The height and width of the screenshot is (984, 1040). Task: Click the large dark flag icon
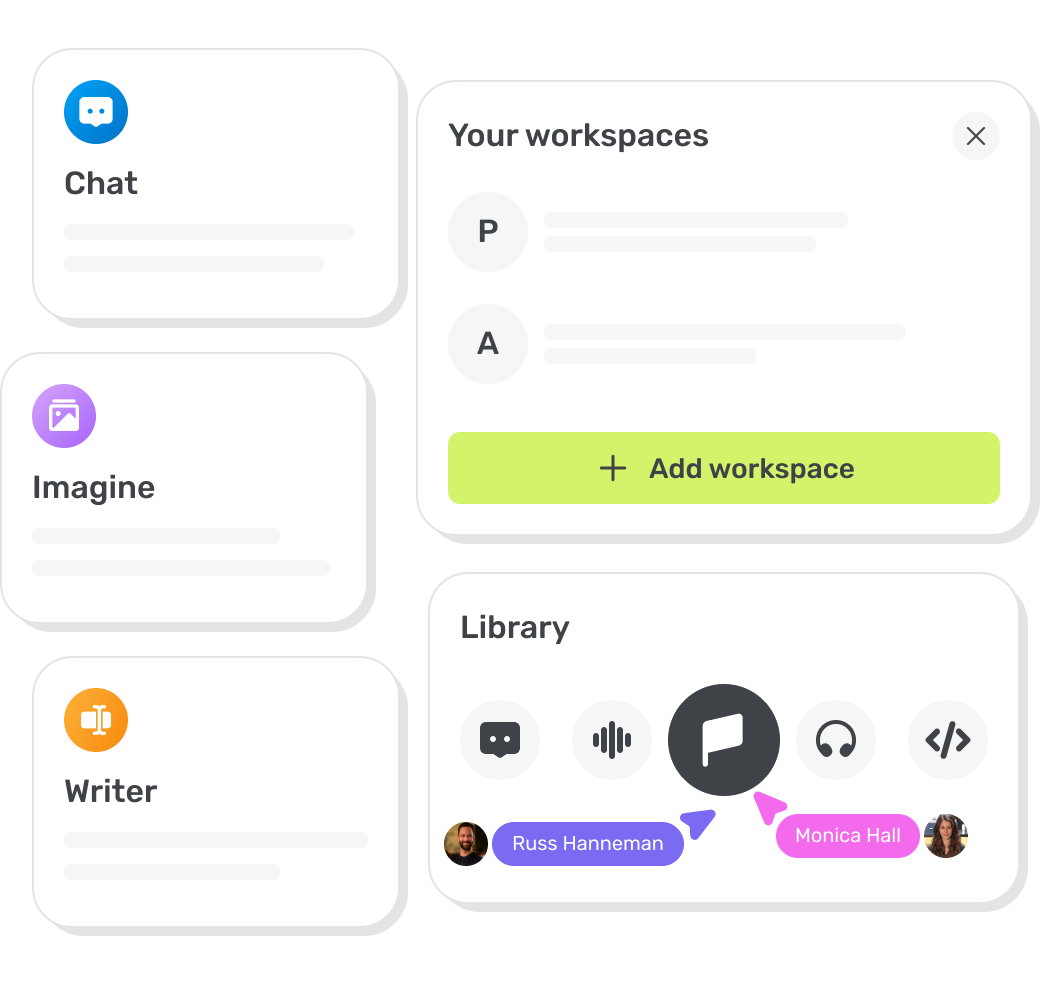point(724,740)
